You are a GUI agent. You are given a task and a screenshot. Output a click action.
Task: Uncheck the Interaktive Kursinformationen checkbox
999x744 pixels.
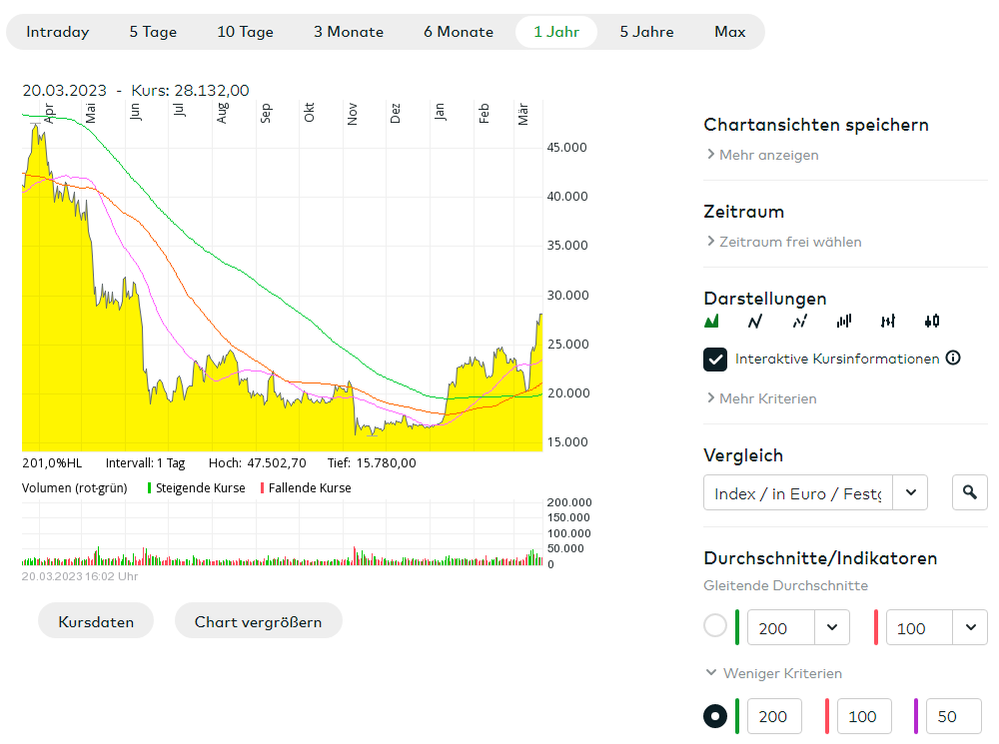pyautogui.click(x=715, y=359)
